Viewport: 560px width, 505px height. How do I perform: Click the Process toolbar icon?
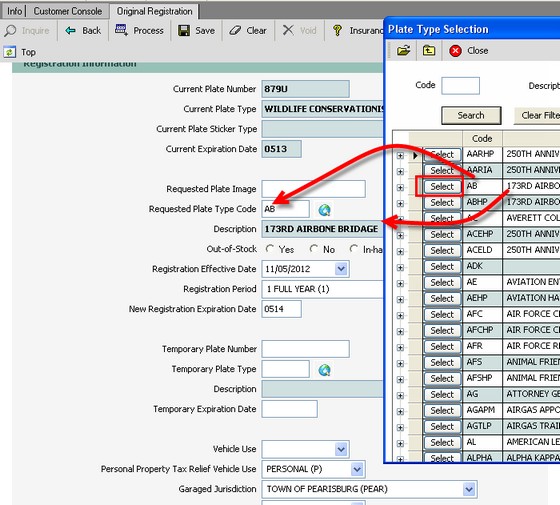pos(121,30)
